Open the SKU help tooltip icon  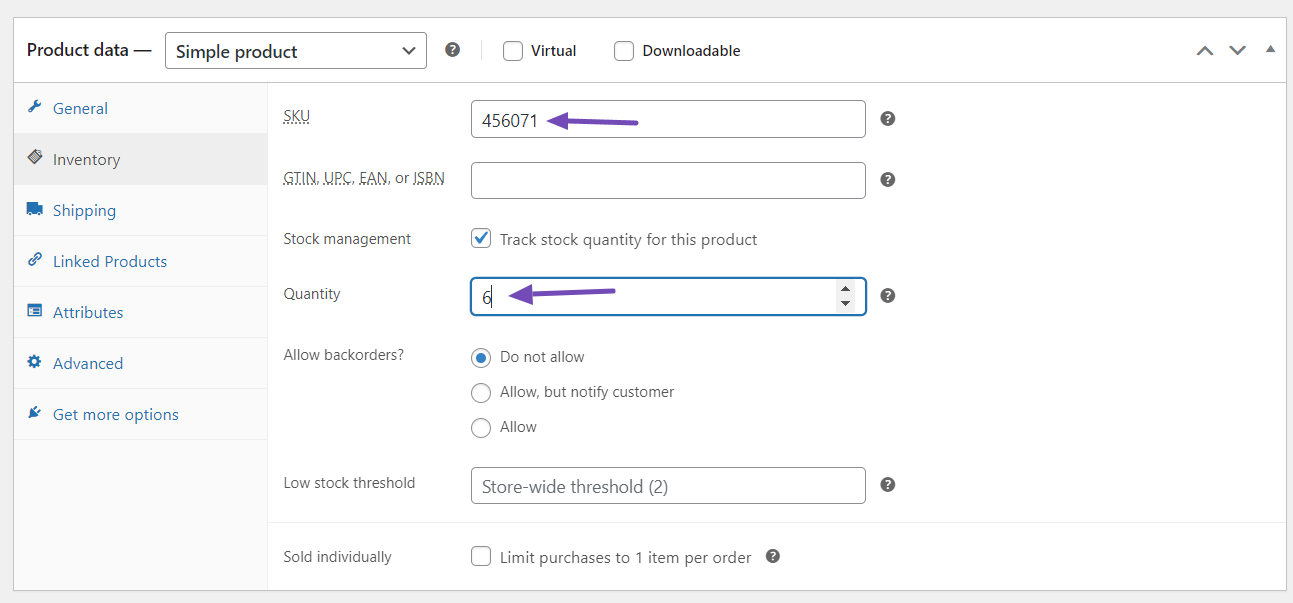(x=887, y=118)
